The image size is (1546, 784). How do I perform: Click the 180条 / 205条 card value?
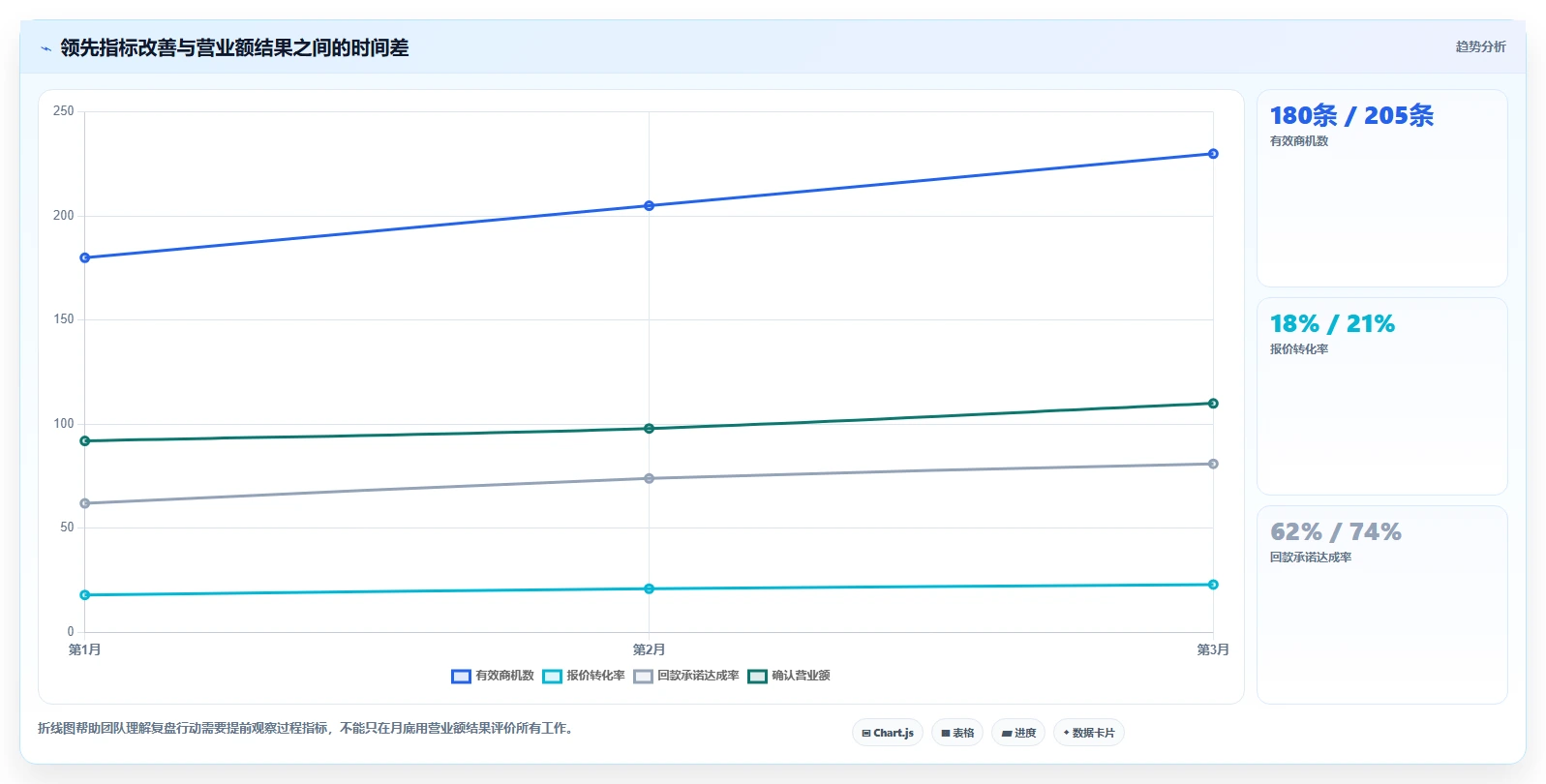click(1351, 116)
